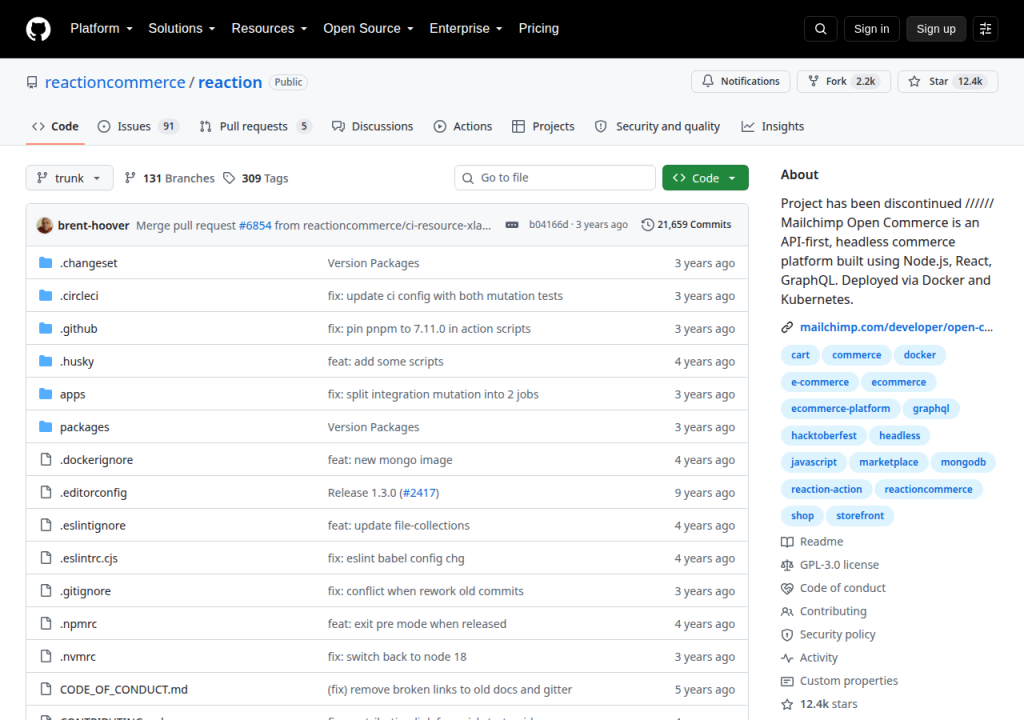Open the appearance settings icon in header
The width and height of the screenshot is (1024, 720).
click(985, 29)
